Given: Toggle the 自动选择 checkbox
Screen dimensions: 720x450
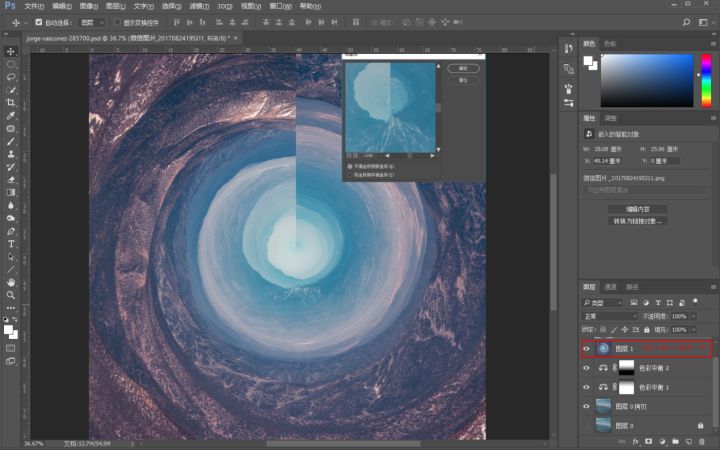Looking at the screenshot, I should coord(38,21).
